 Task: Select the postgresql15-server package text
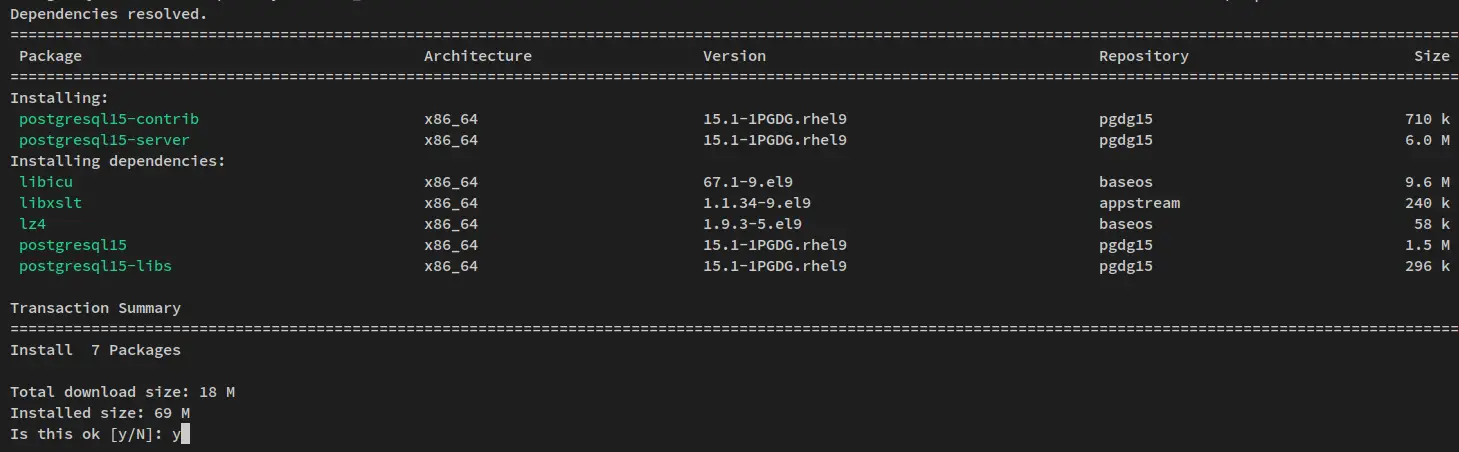pos(104,140)
